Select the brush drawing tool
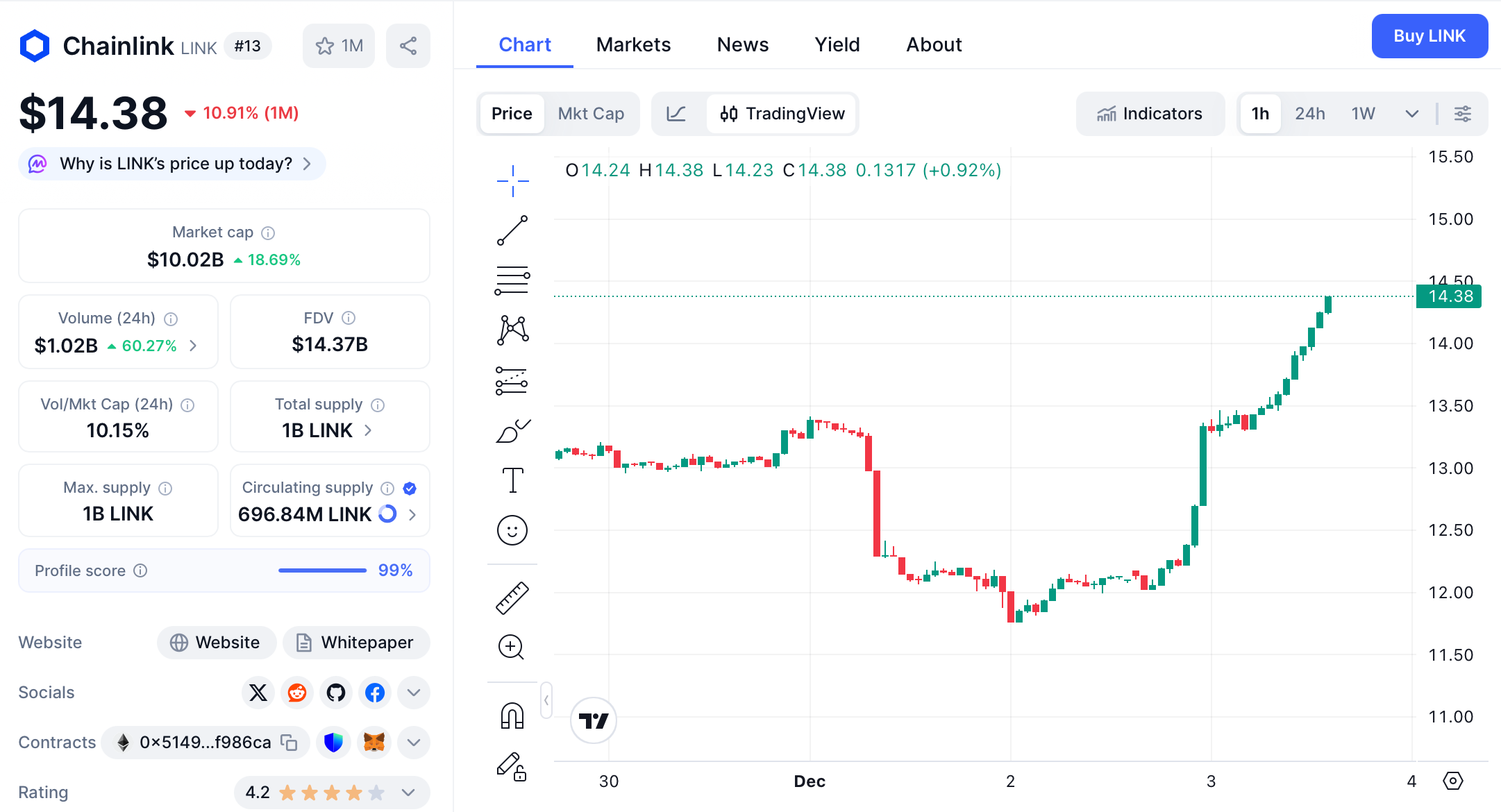1501x812 pixels. (512, 430)
